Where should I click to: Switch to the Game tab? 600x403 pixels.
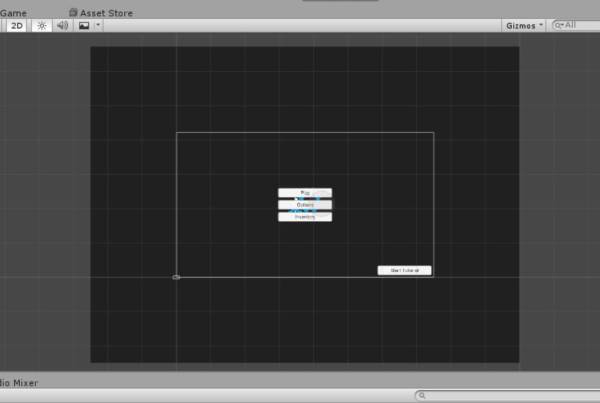click(14, 13)
